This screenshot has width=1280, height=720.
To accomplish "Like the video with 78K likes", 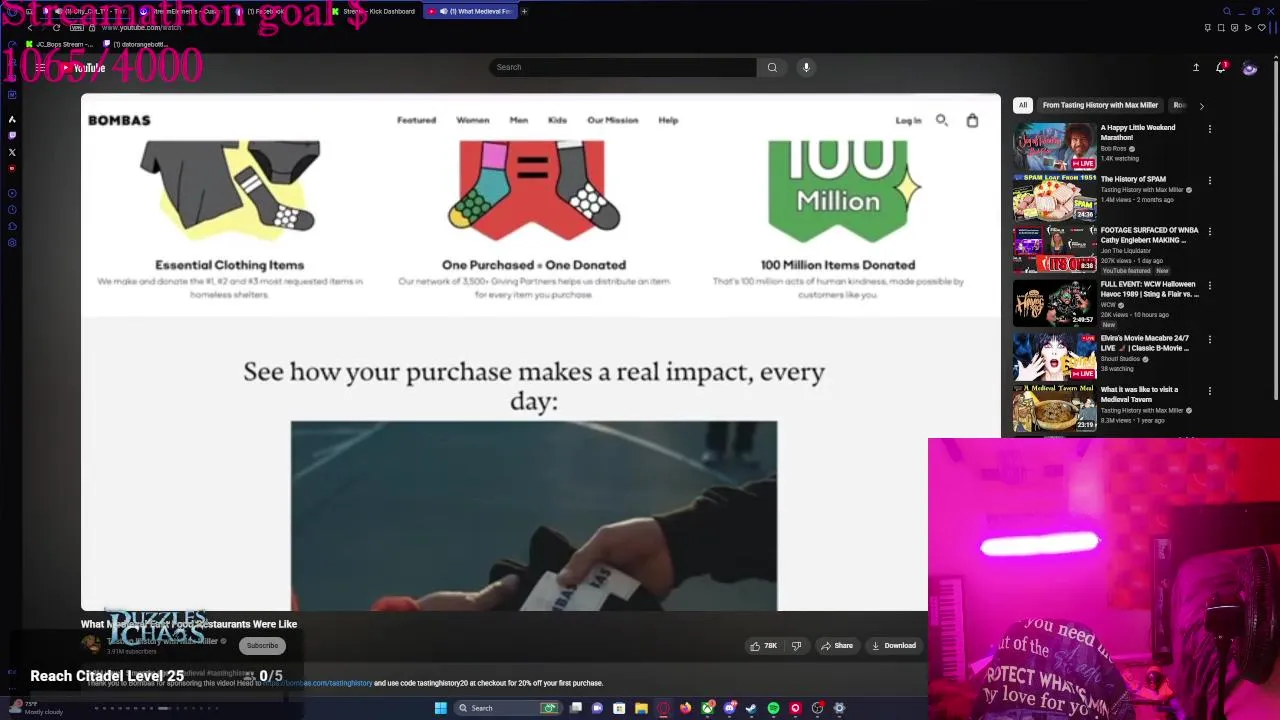I will (x=764, y=646).
